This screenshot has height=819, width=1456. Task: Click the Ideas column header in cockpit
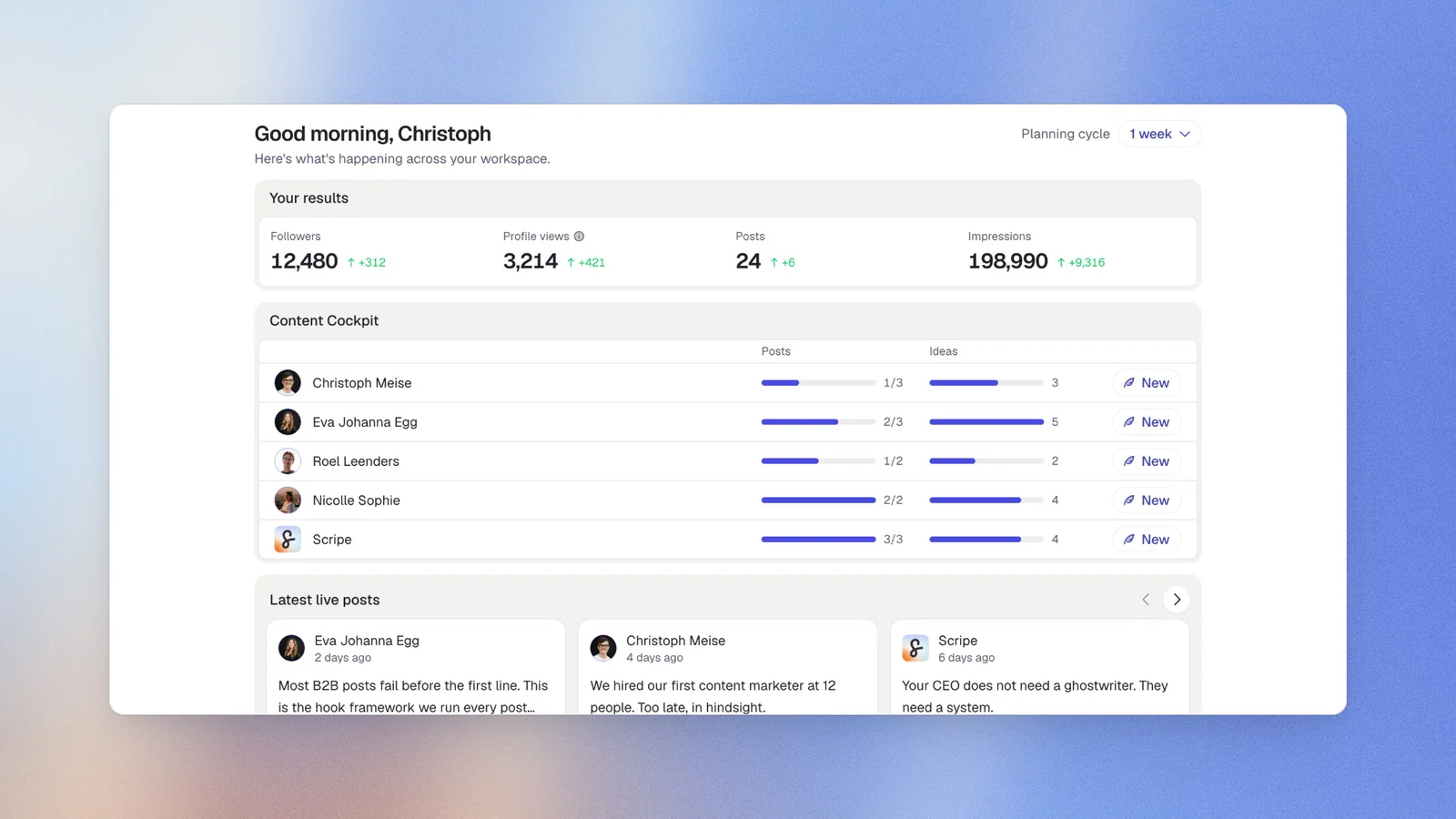(x=944, y=351)
